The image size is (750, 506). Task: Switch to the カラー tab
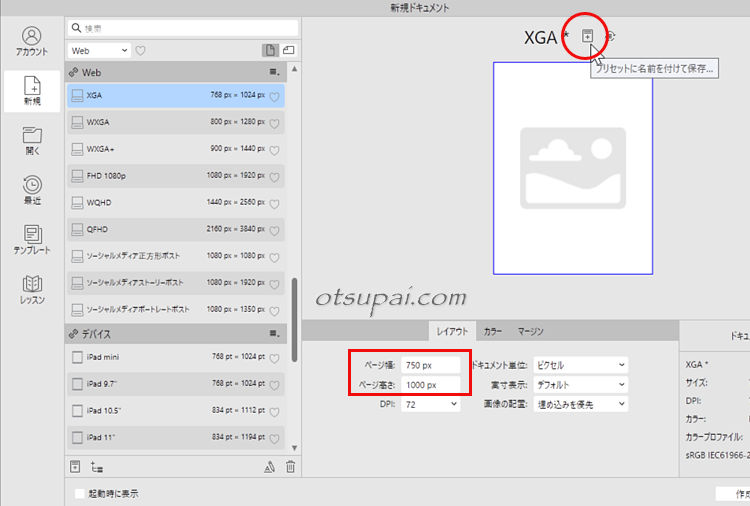click(493, 331)
